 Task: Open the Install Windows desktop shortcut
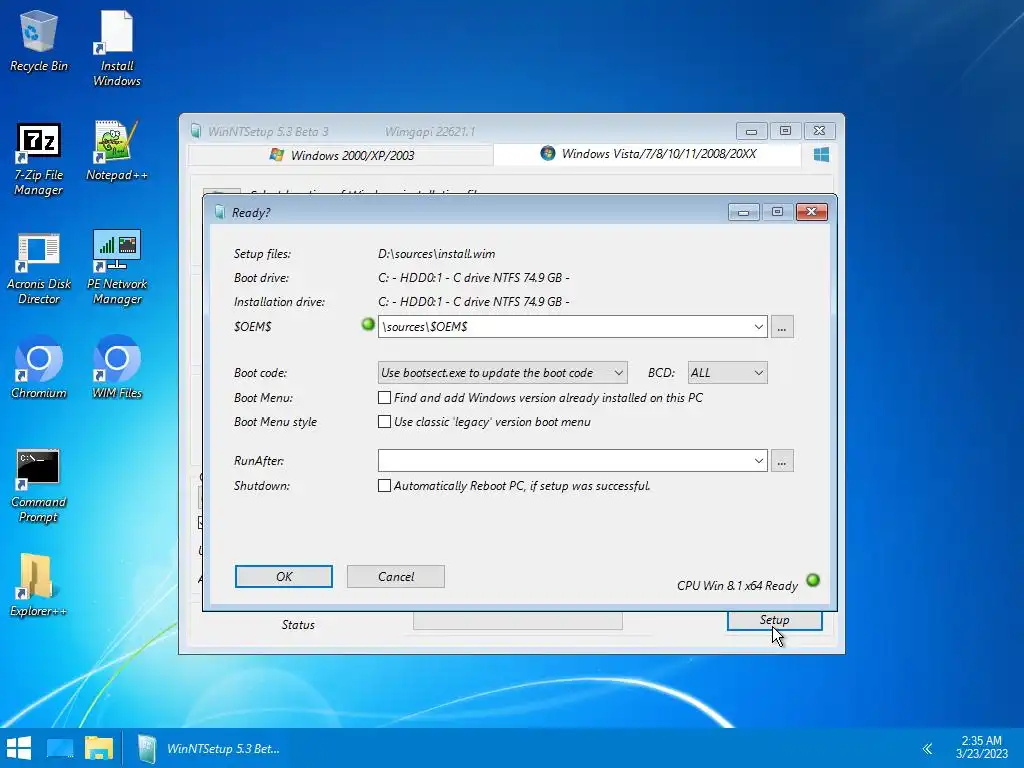[116, 48]
